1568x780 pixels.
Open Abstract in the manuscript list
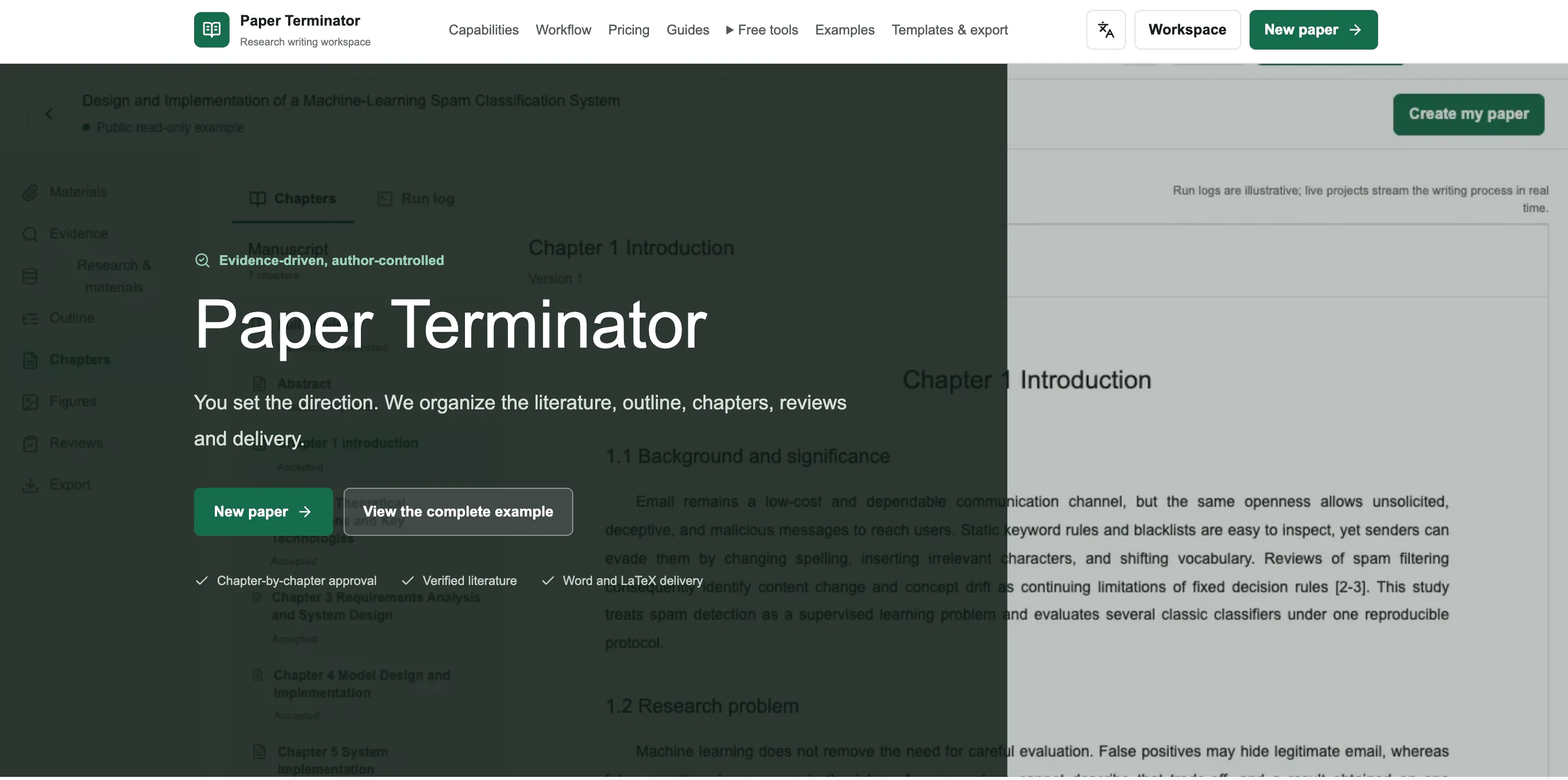pyautogui.click(x=304, y=384)
